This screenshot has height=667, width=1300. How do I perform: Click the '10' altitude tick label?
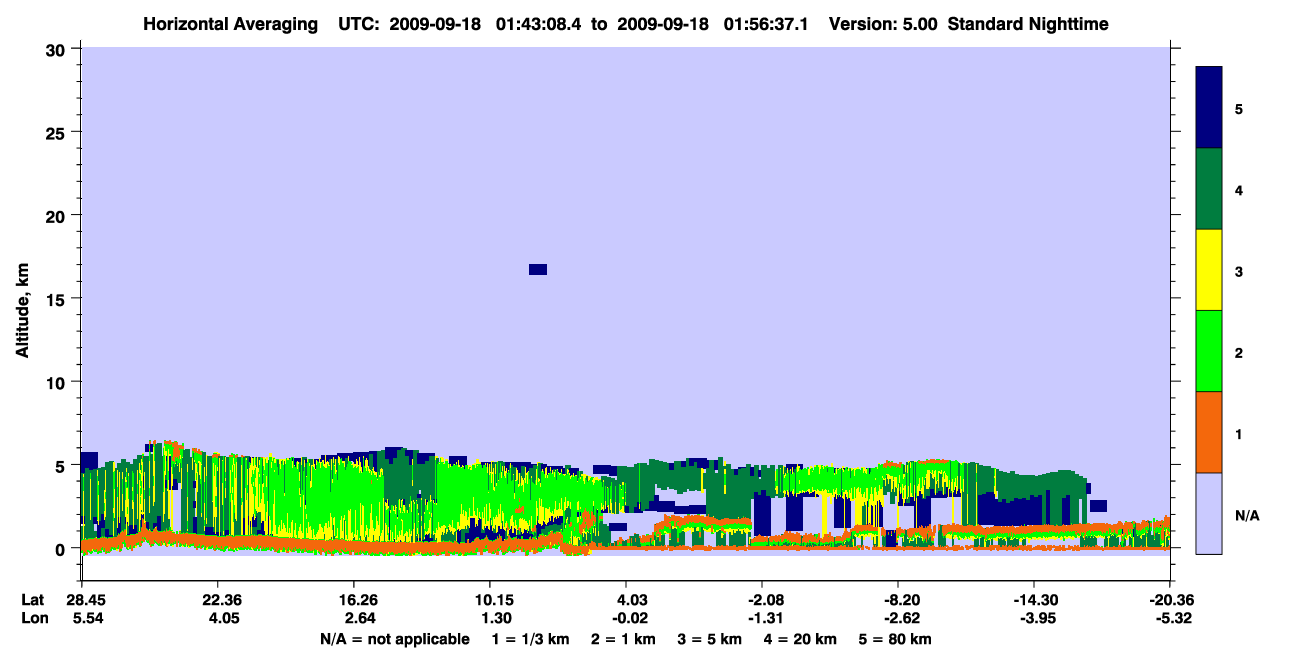coord(58,382)
